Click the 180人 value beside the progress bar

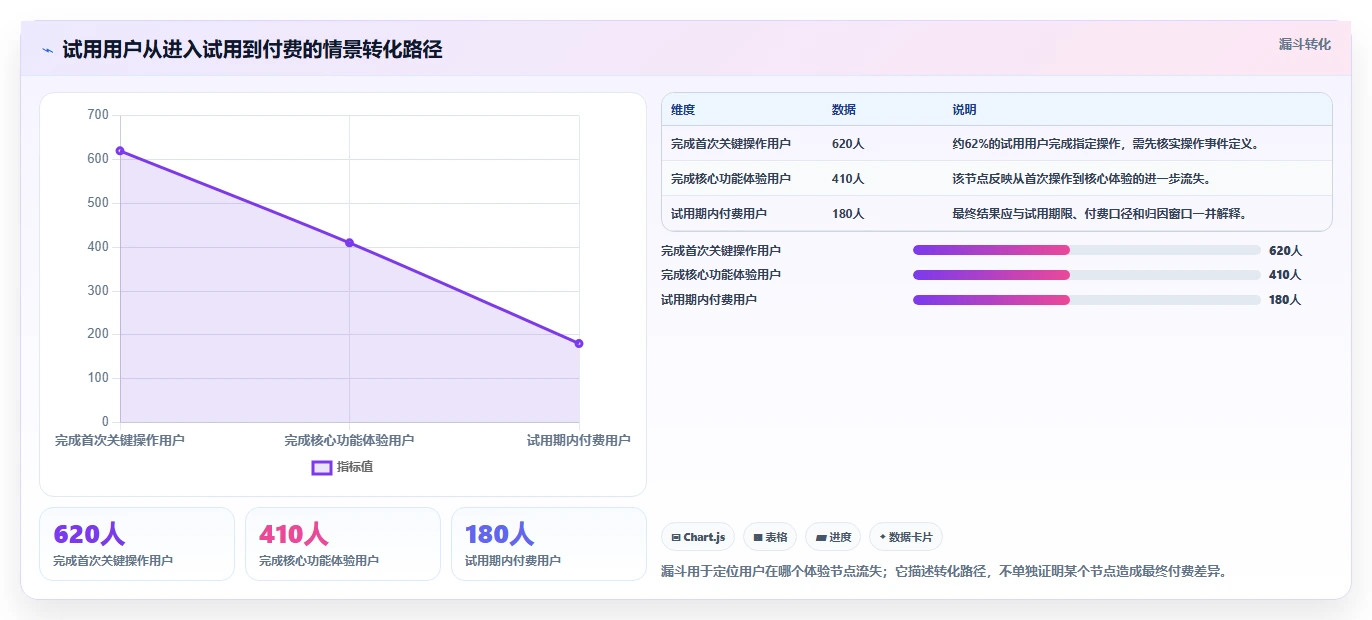[1285, 300]
